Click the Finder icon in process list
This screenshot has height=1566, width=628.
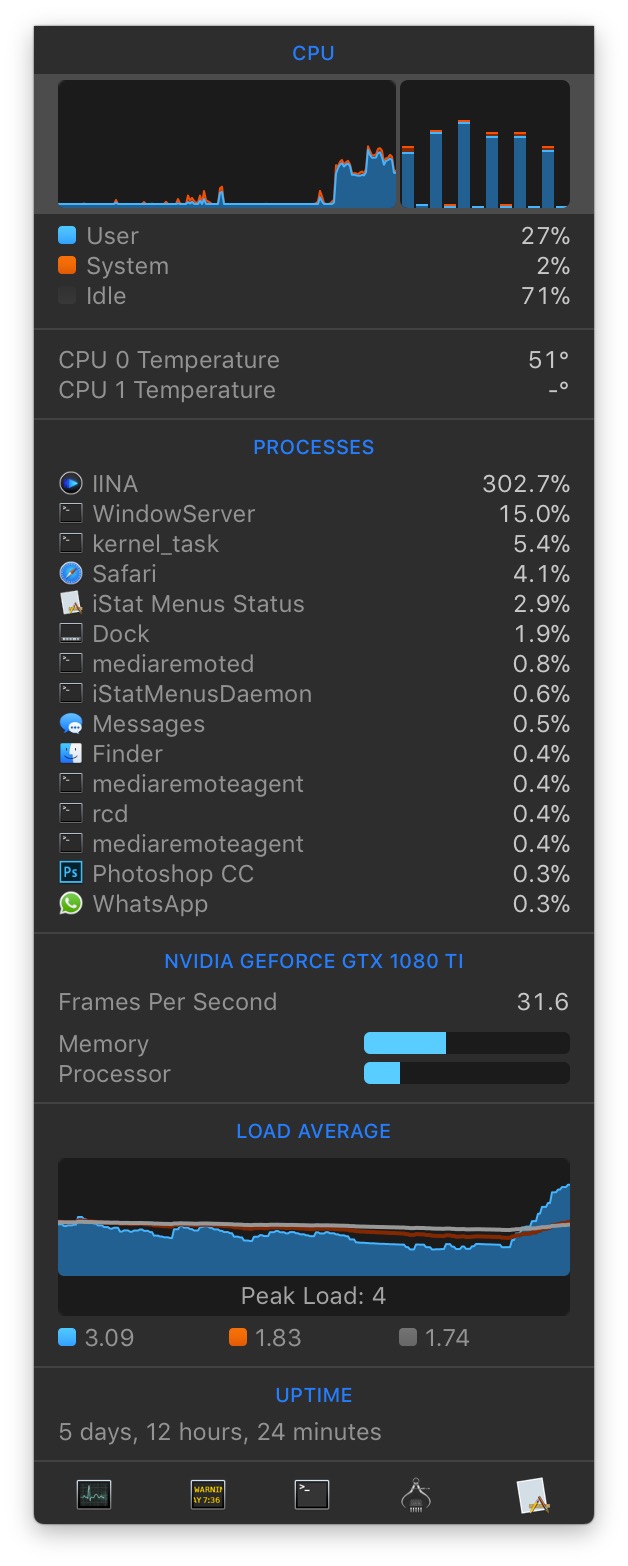point(70,754)
